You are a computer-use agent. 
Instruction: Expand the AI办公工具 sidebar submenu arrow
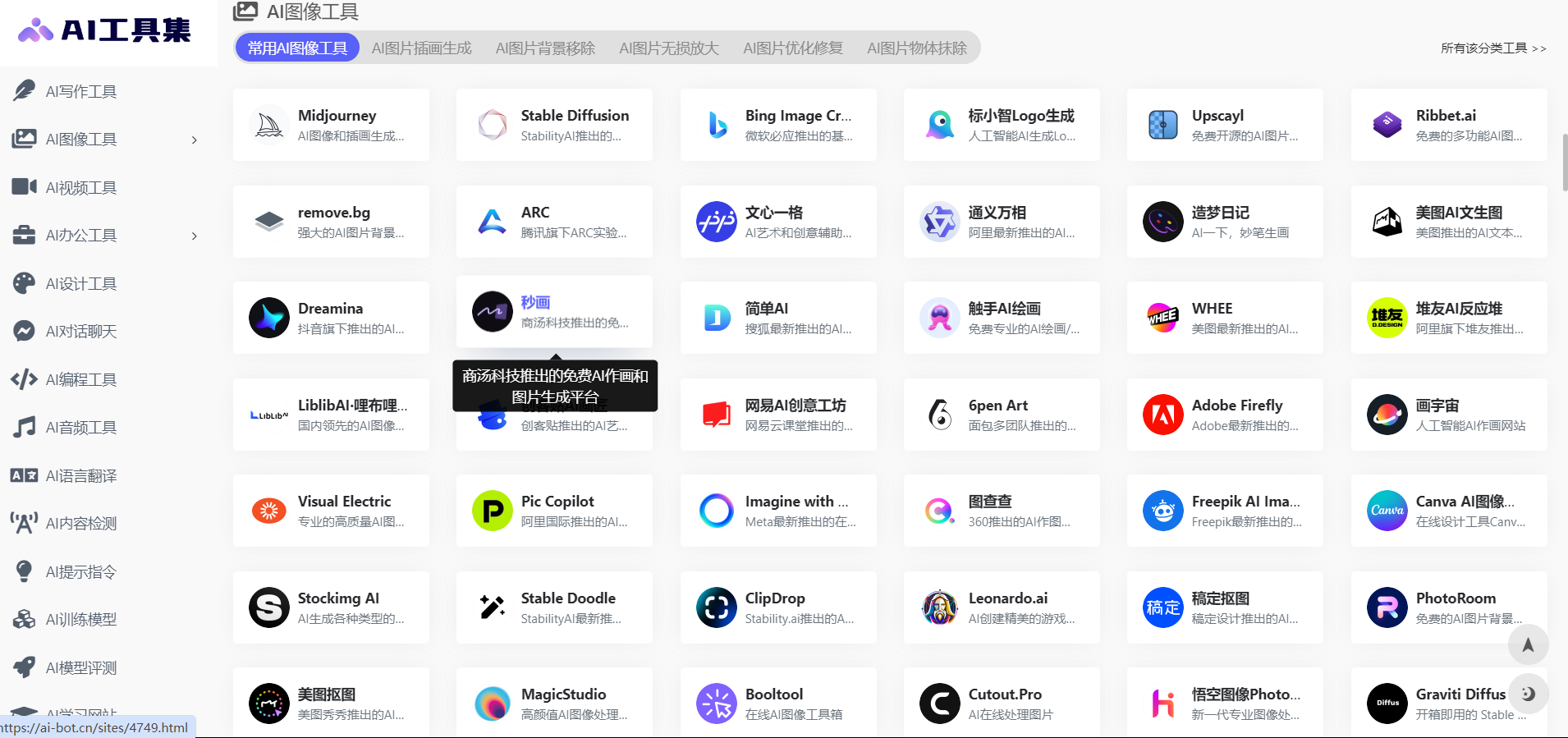click(x=195, y=236)
